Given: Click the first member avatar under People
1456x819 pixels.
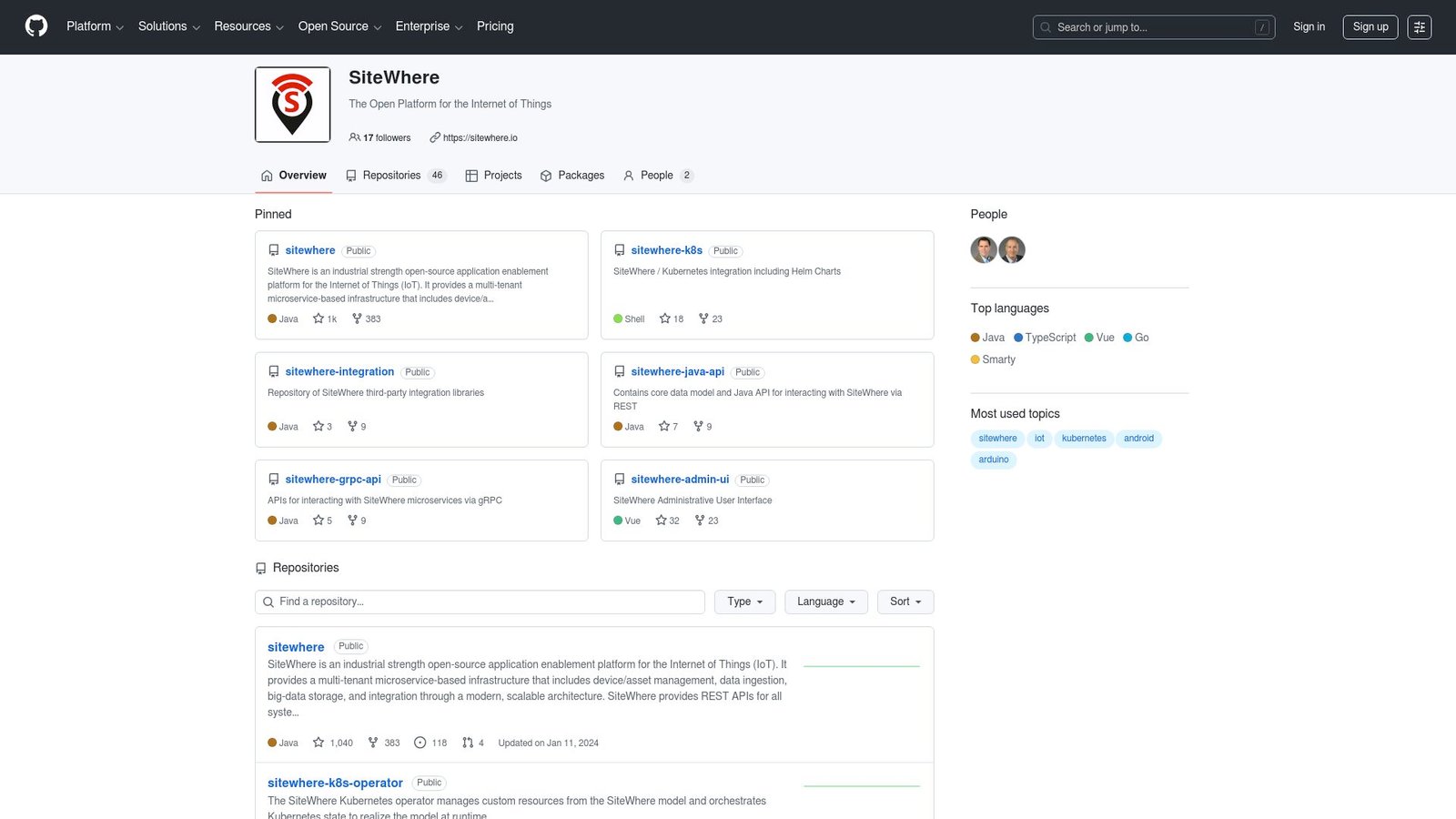Looking at the screenshot, I should tap(984, 249).
